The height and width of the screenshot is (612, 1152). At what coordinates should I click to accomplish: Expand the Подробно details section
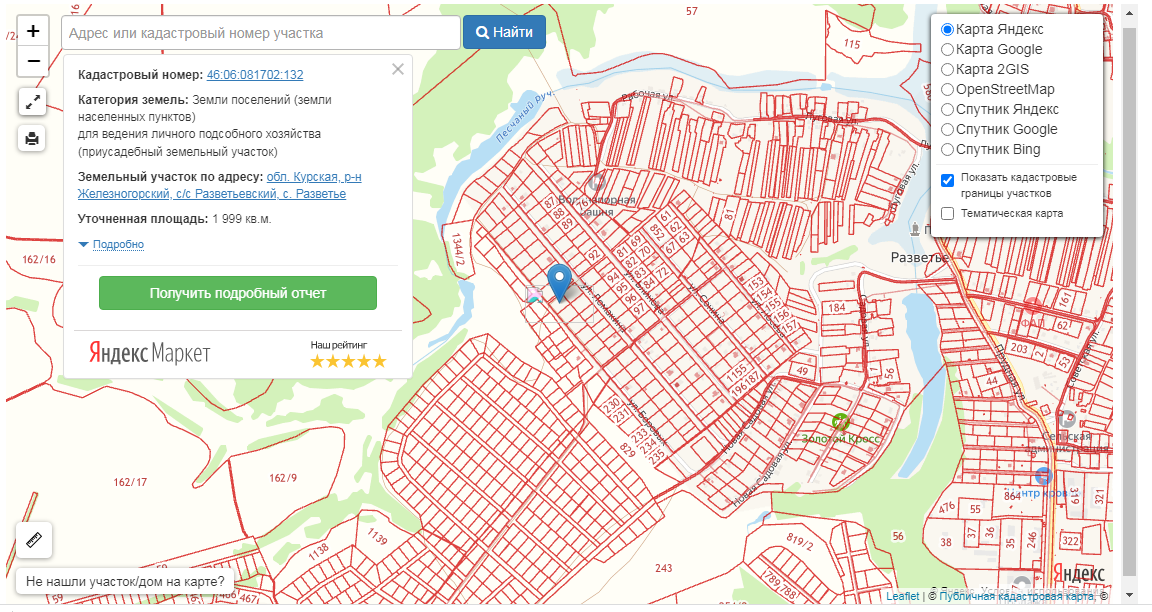point(118,245)
